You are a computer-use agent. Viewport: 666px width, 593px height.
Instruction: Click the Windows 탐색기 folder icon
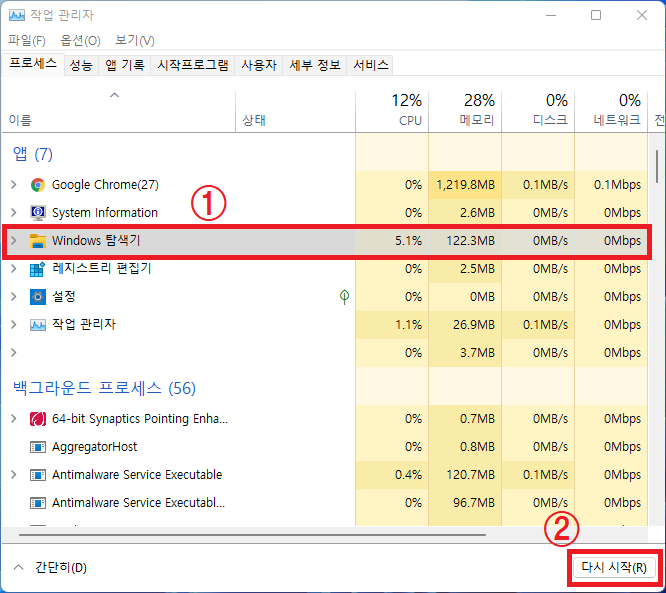pos(38,241)
